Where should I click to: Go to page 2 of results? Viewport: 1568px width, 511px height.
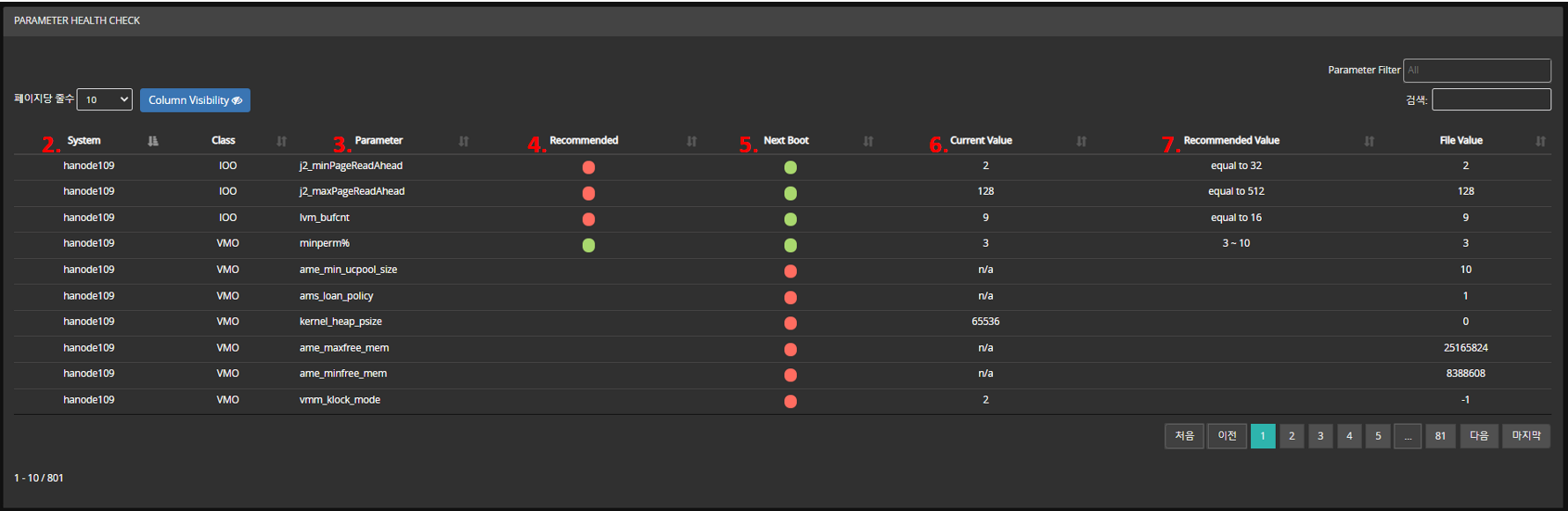(x=1292, y=436)
